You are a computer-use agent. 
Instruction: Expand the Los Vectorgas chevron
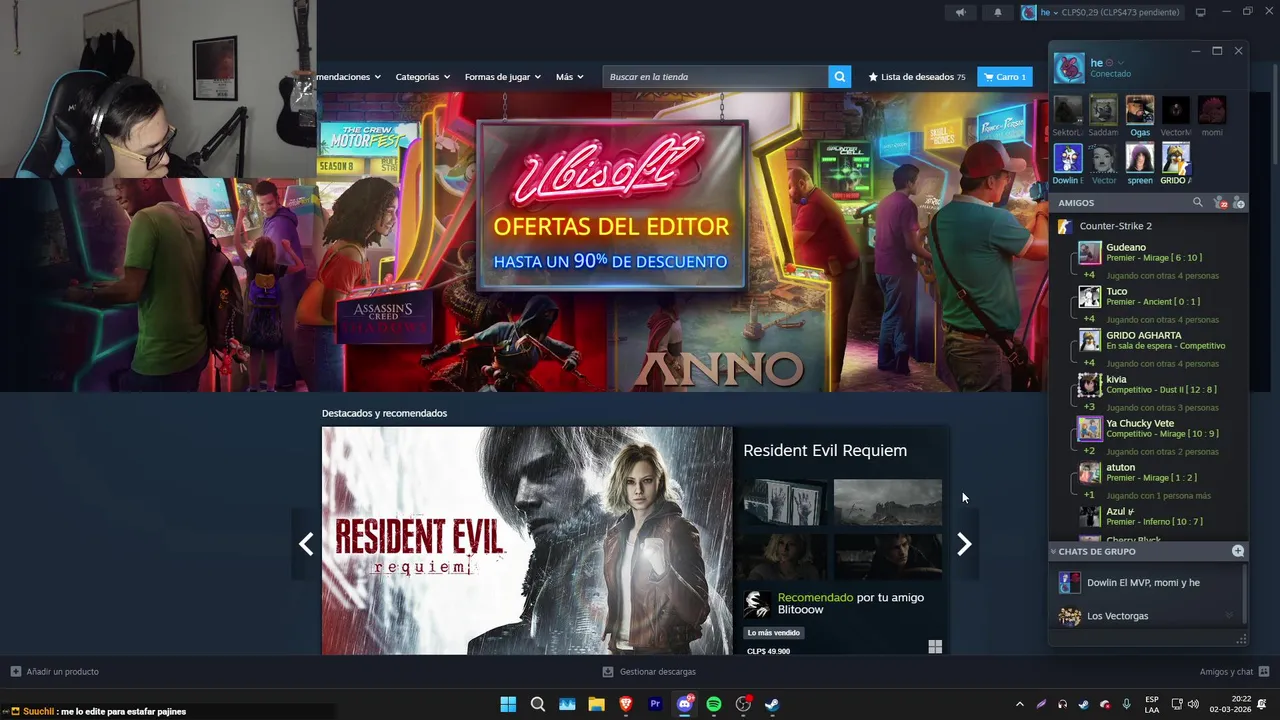point(1229,616)
